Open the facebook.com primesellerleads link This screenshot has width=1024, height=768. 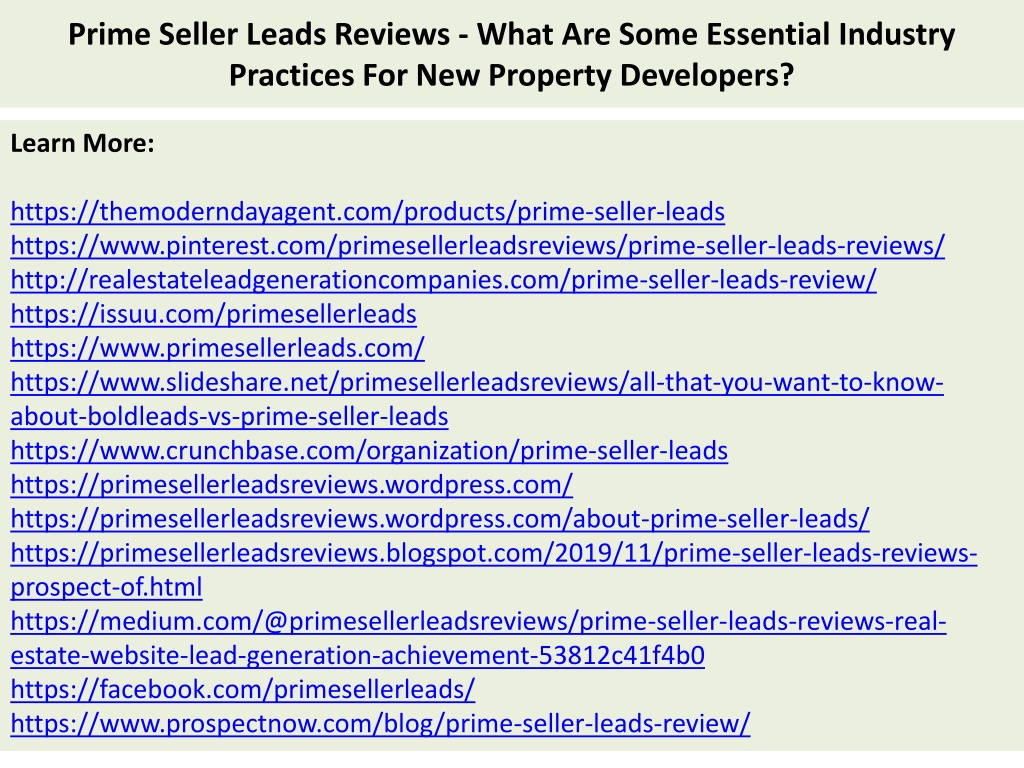(243, 690)
